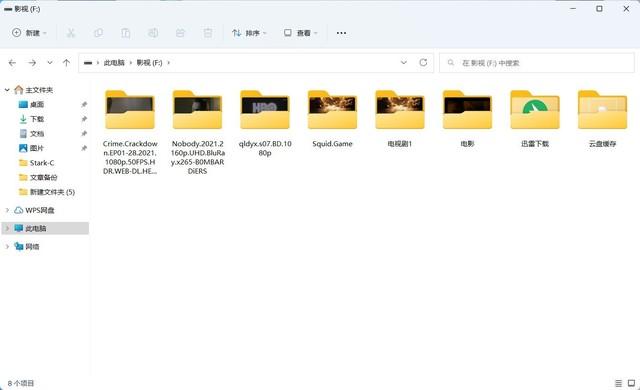Click the pin icon beside 下载

pos(84,119)
